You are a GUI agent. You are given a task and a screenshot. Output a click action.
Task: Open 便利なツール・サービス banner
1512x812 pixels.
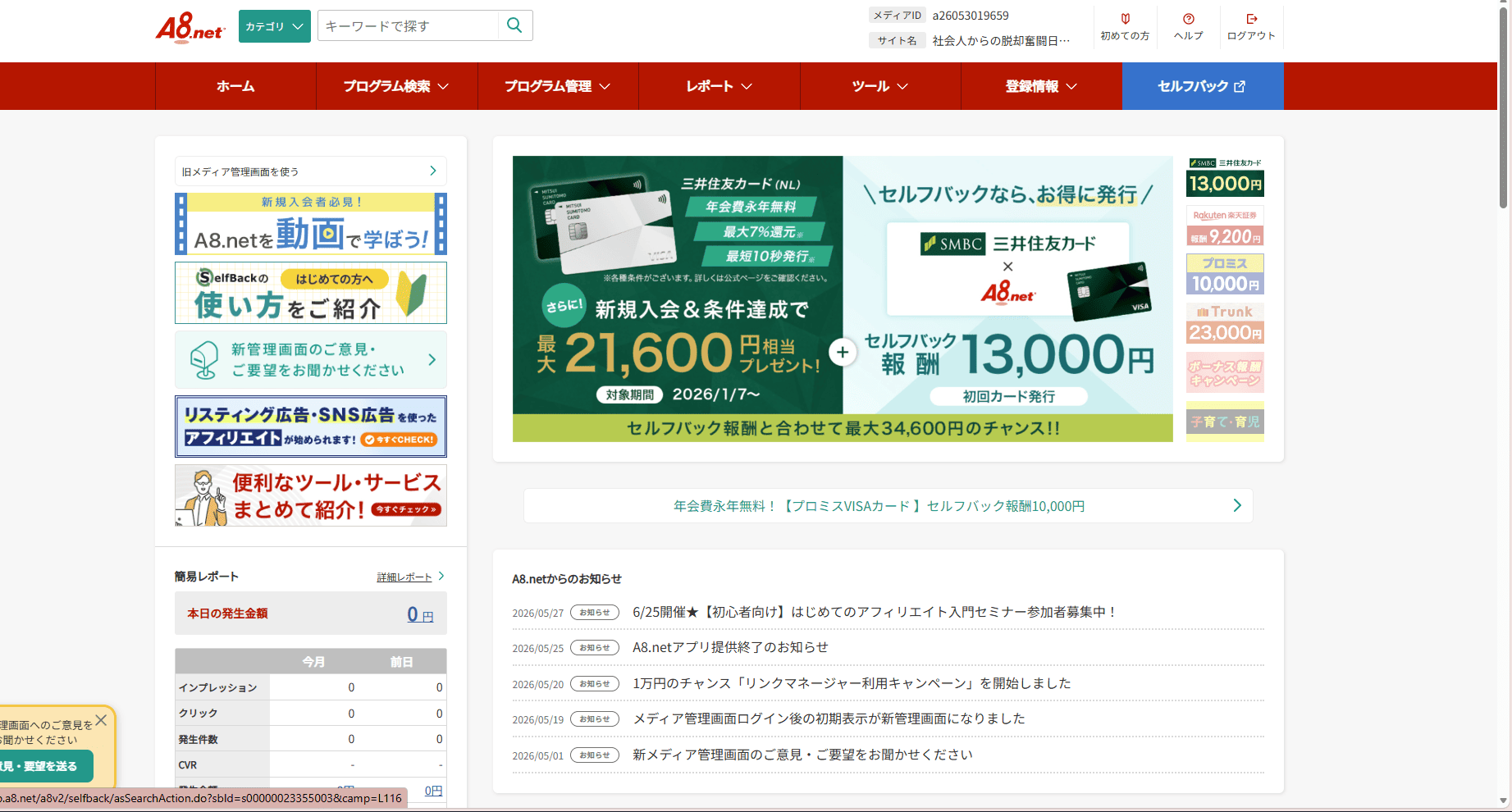point(311,495)
